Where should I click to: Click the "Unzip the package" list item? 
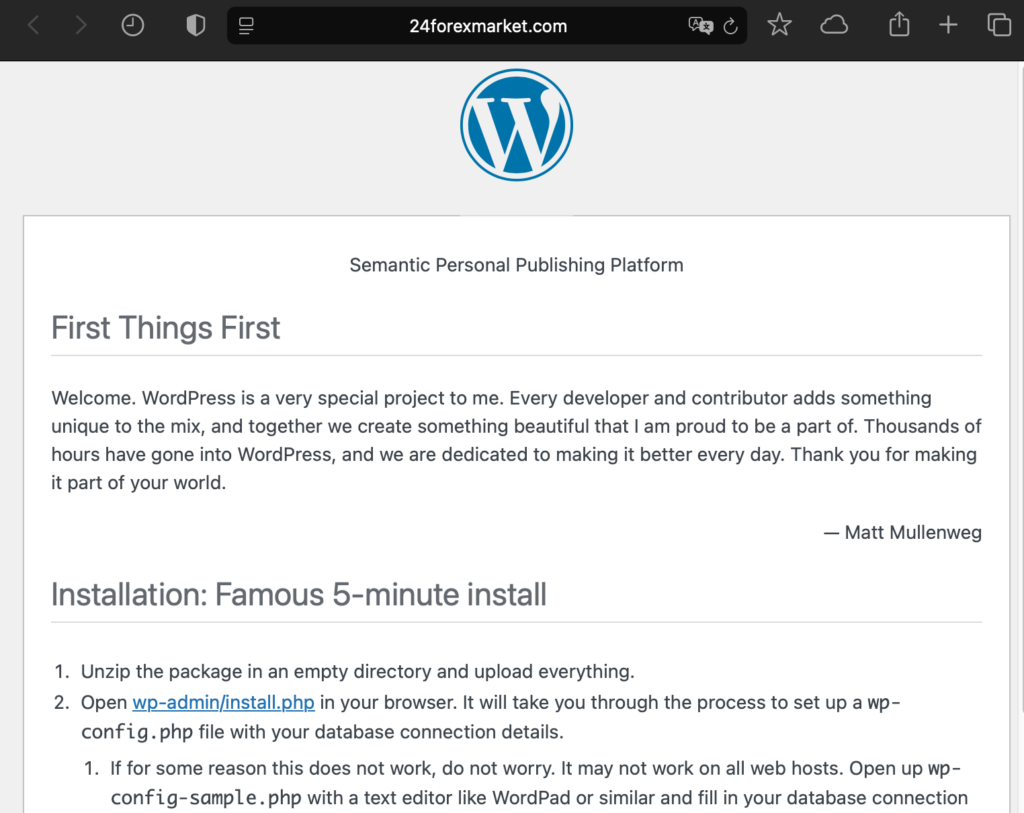(x=357, y=672)
